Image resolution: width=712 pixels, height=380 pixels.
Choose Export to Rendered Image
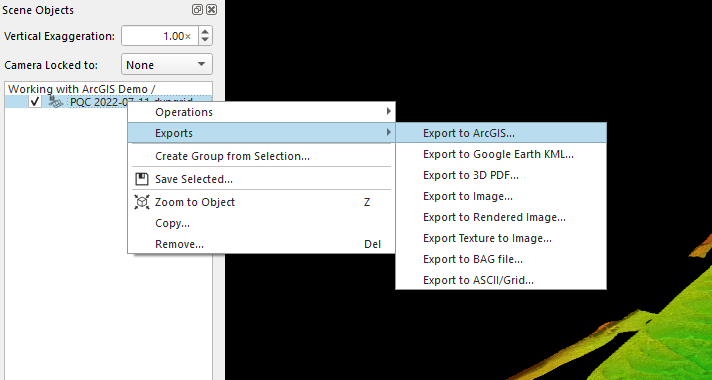tap(501, 217)
